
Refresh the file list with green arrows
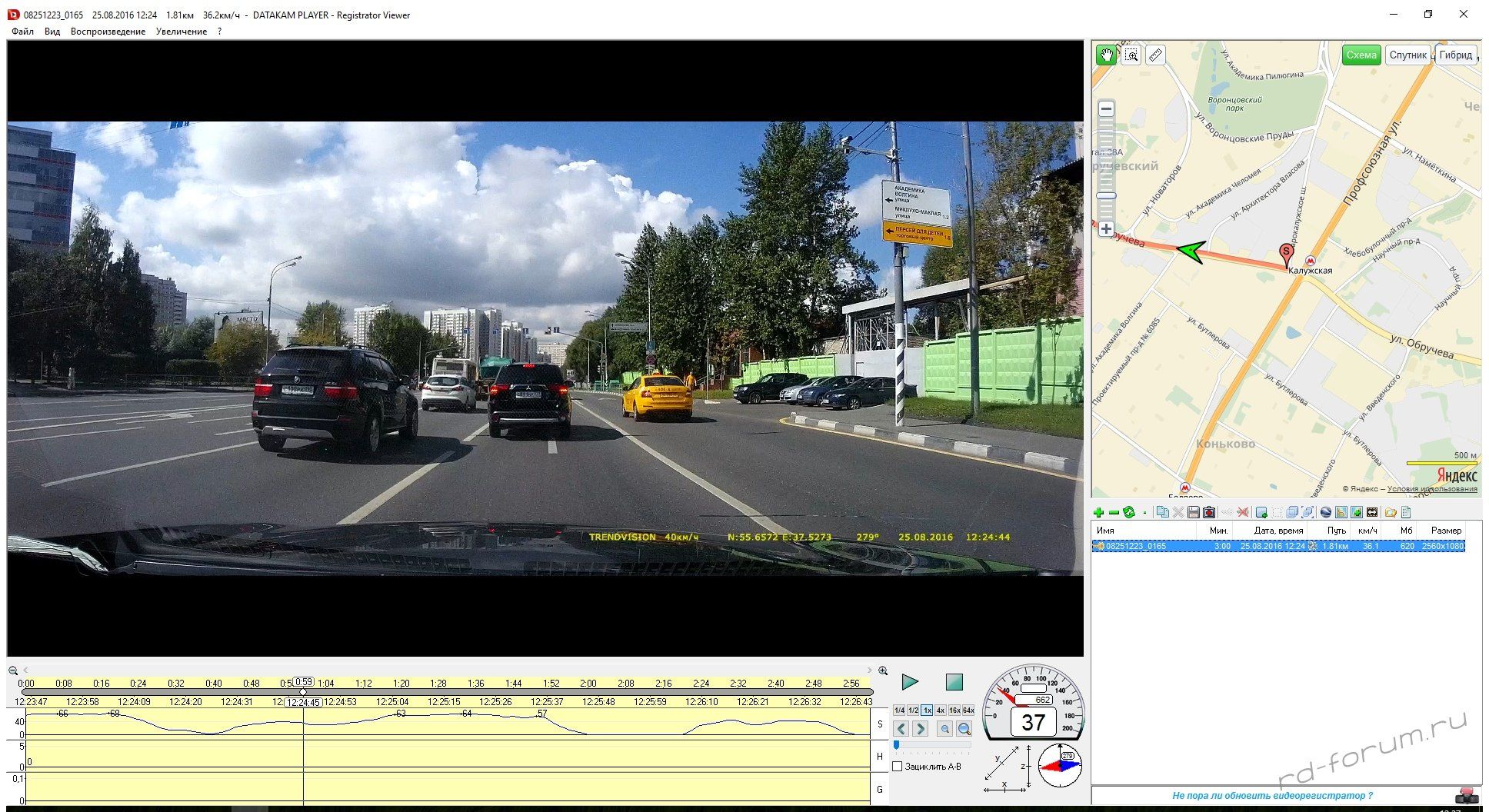coord(1129,512)
